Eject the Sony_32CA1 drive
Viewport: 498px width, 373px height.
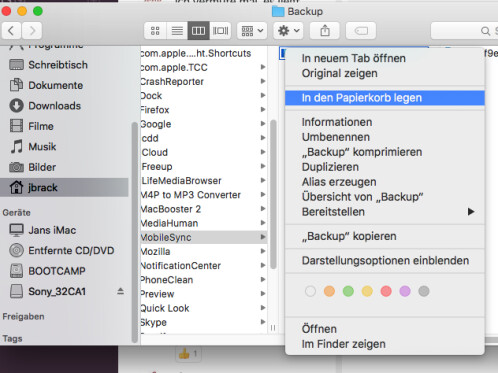pos(120,291)
